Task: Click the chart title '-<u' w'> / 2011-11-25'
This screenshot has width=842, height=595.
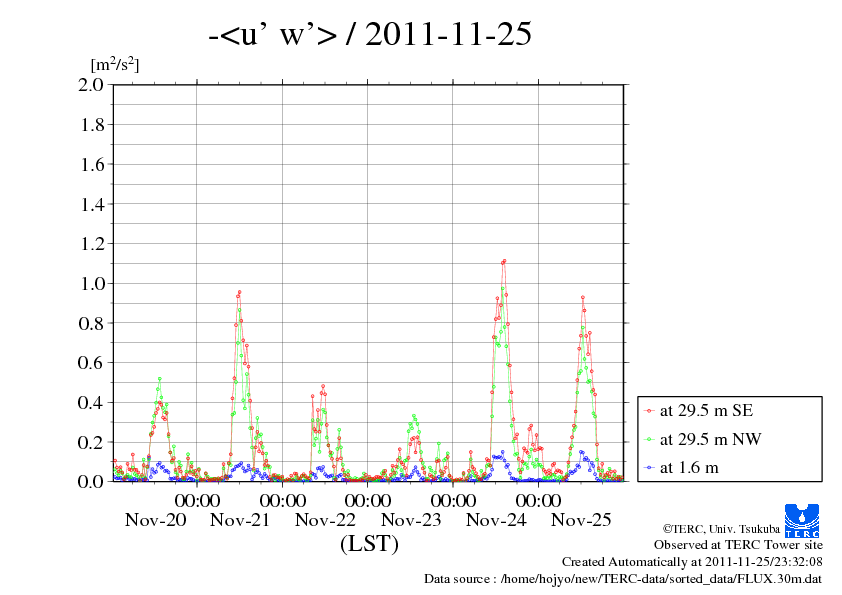Action: pyautogui.click(x=370, y=34)
